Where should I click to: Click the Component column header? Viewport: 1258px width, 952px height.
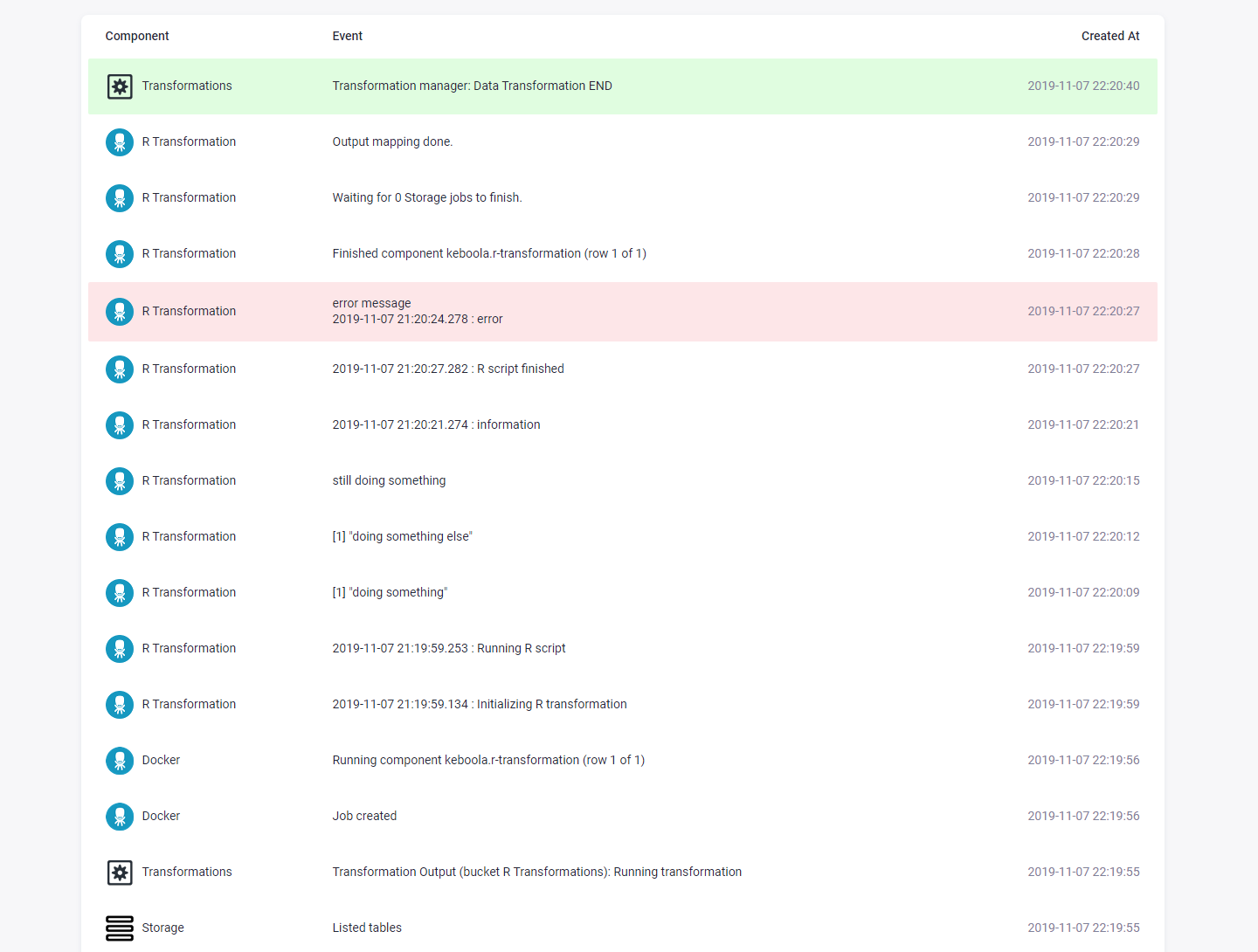[137, 36]
